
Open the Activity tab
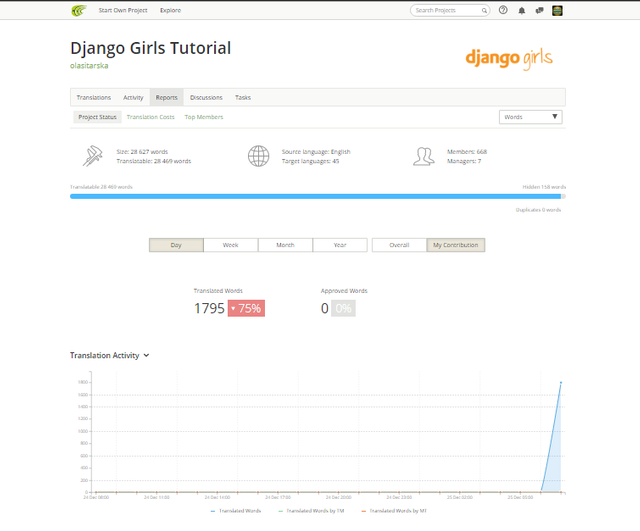tap(133, 98)
